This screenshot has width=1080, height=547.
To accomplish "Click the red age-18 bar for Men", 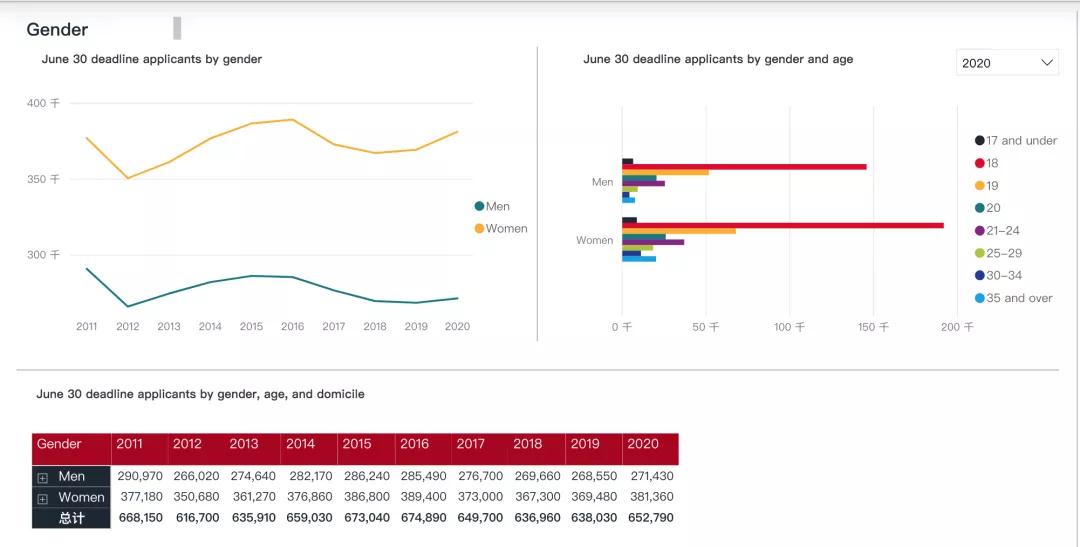I will click(743, 167).
